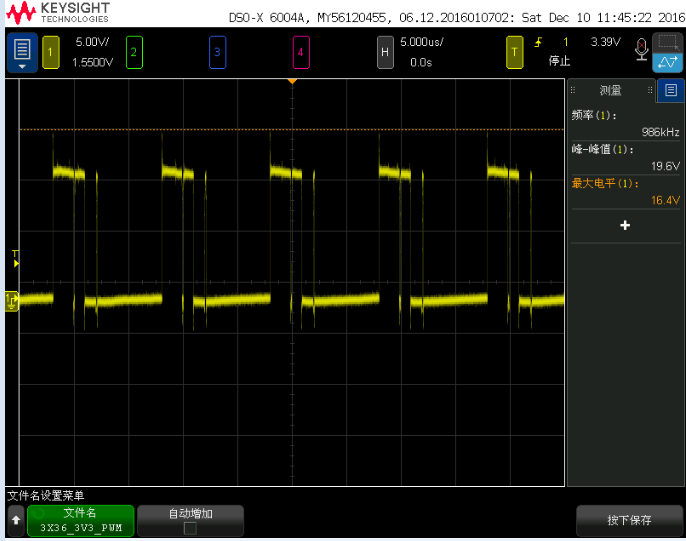The image size is (686, 541).
Task: Open the main menu dropdown icon
Action: 22,52
